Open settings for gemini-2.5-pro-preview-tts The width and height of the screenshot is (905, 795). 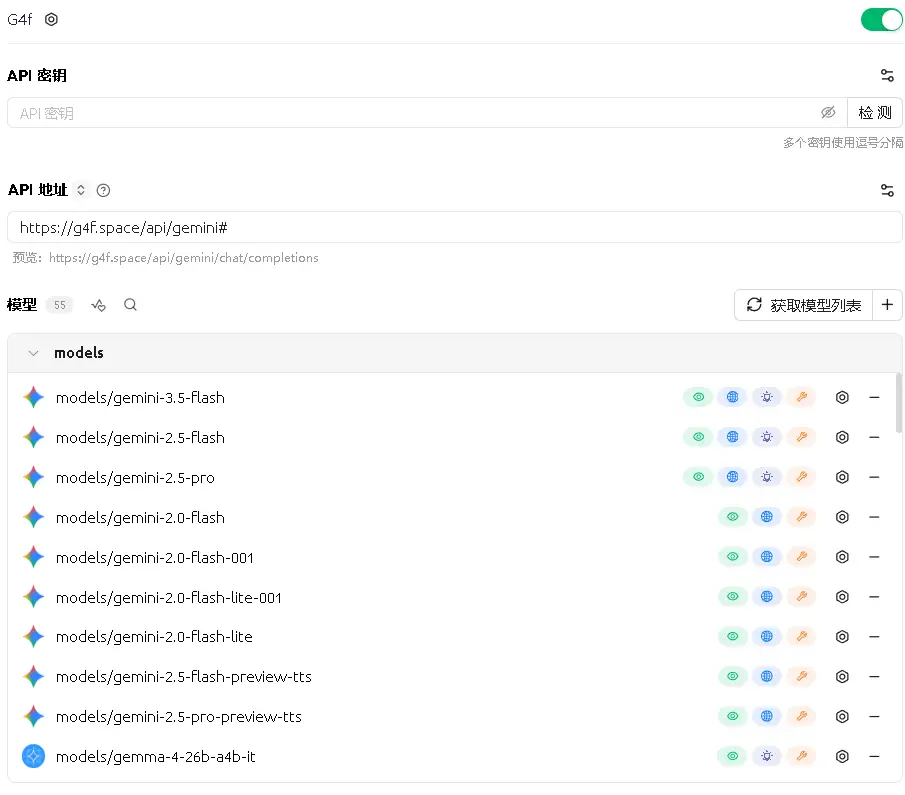(842, 716)
